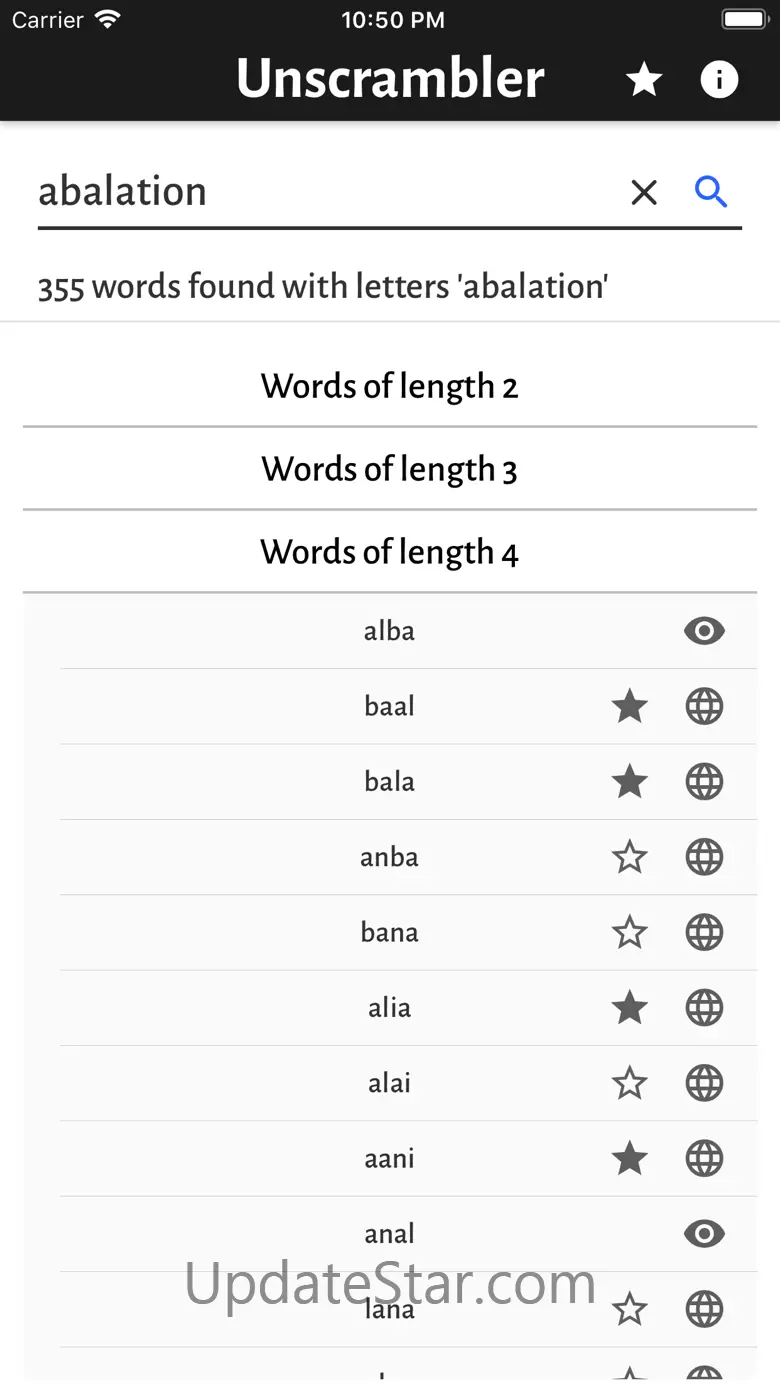Open web lookup globe for 'baal'

[704, 707]
